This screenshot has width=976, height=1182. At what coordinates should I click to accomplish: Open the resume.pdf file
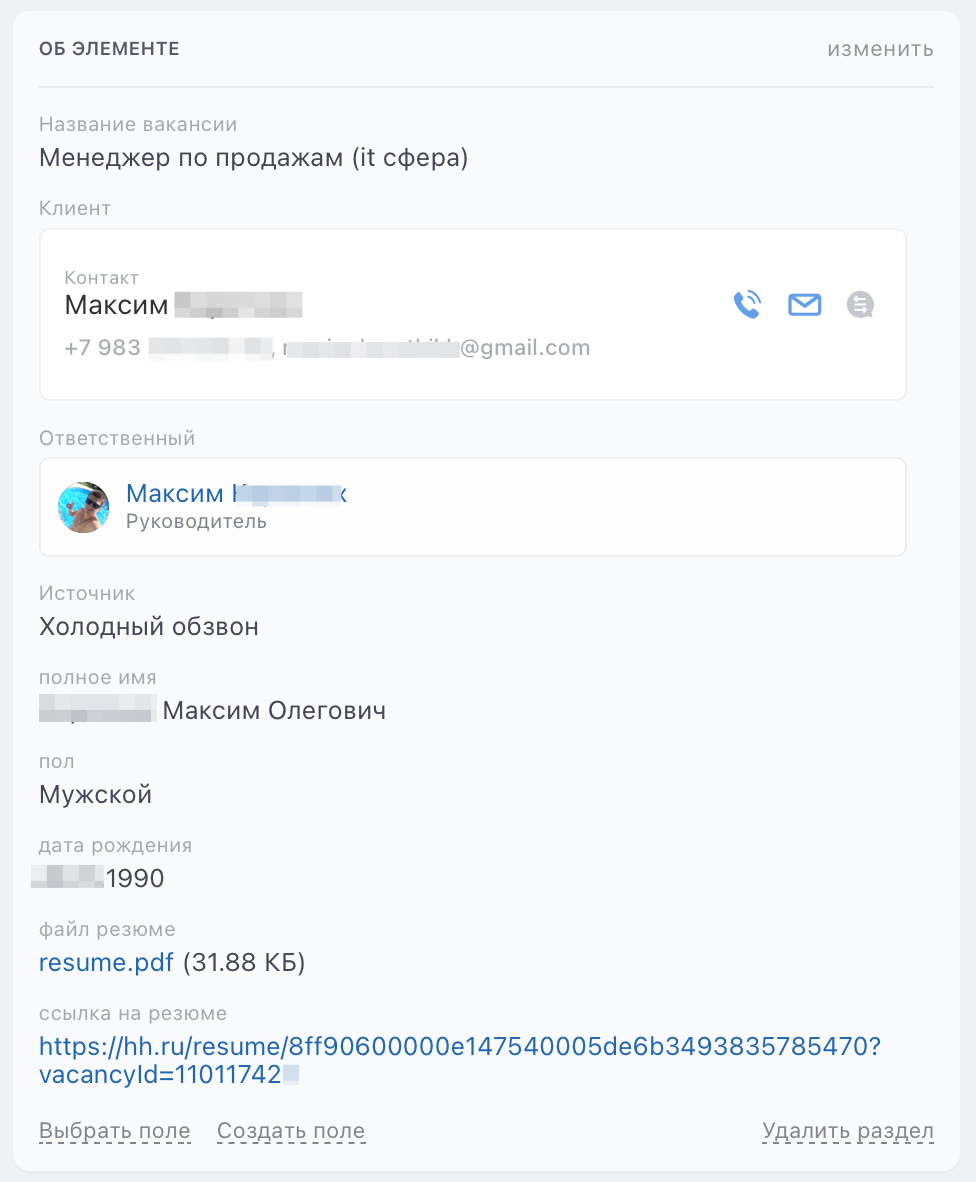[106, 963]
